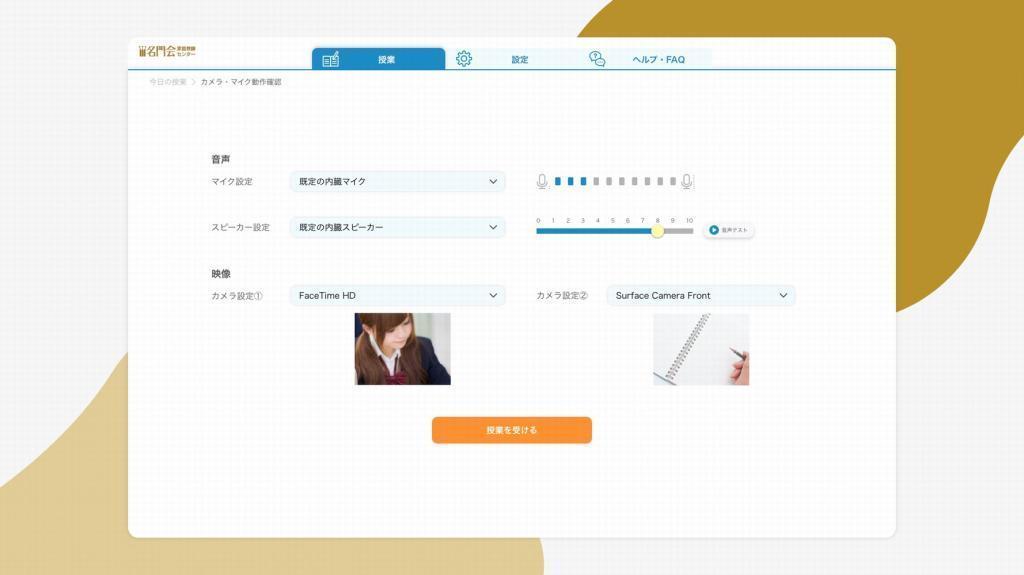The width and height of the screenshot is (1024, 575).
Task: Click the student camera preview thumbnail
Action: [402, 349]
